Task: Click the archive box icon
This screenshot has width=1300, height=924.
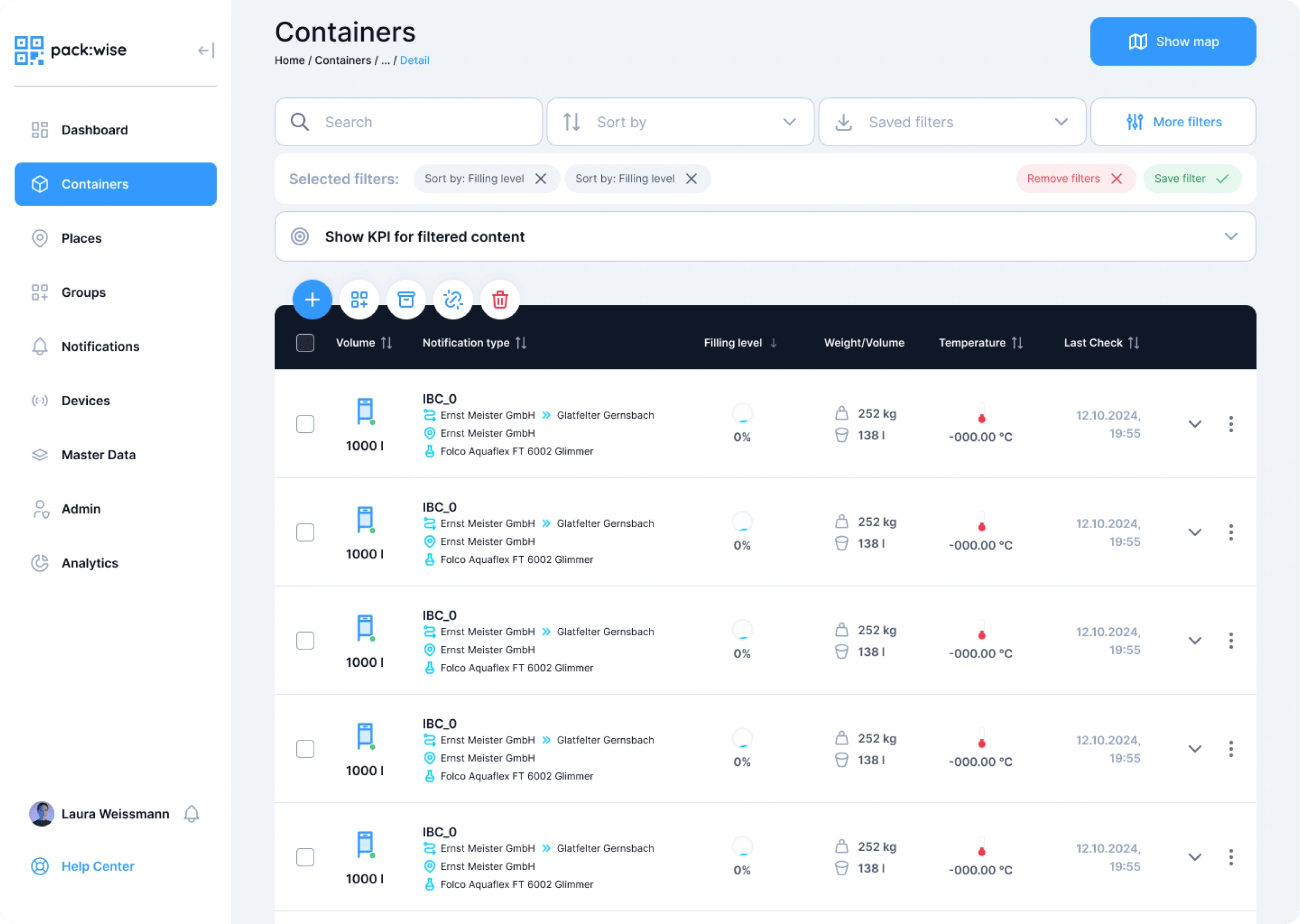Action: (406, 300)
